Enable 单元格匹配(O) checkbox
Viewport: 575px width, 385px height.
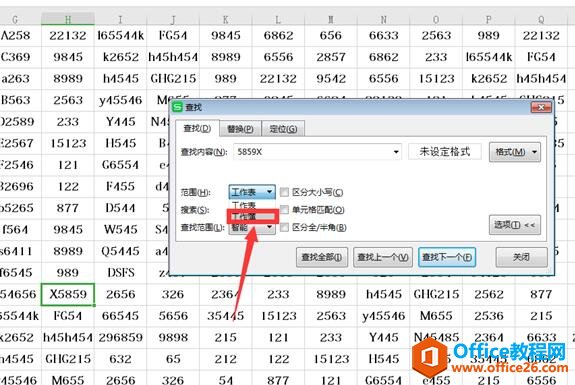coord(284,210)
